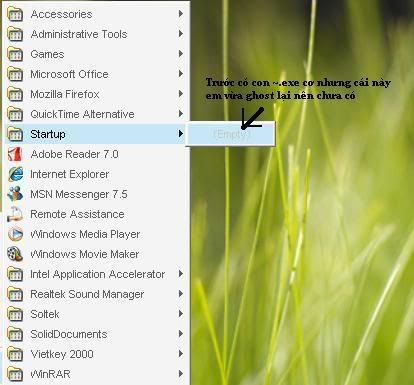Click the QuickTime Alternative folder icon
414x385 pixels.
pos(15,114)
